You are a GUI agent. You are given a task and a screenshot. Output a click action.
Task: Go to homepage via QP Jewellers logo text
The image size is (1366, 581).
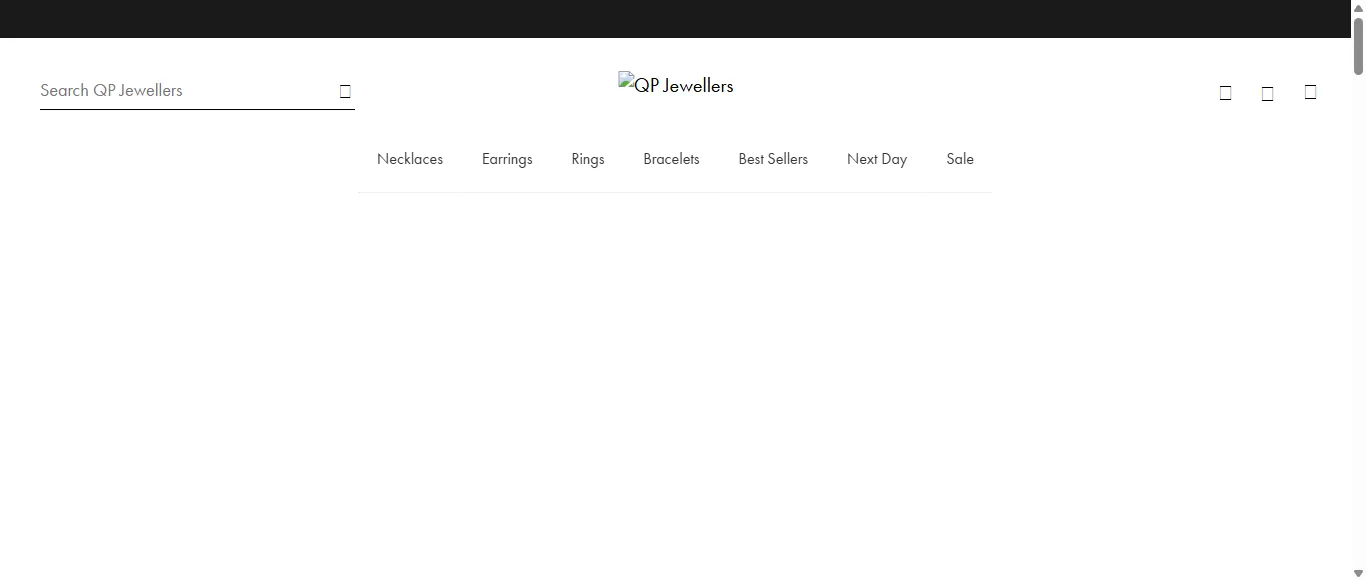pos(685,86)
